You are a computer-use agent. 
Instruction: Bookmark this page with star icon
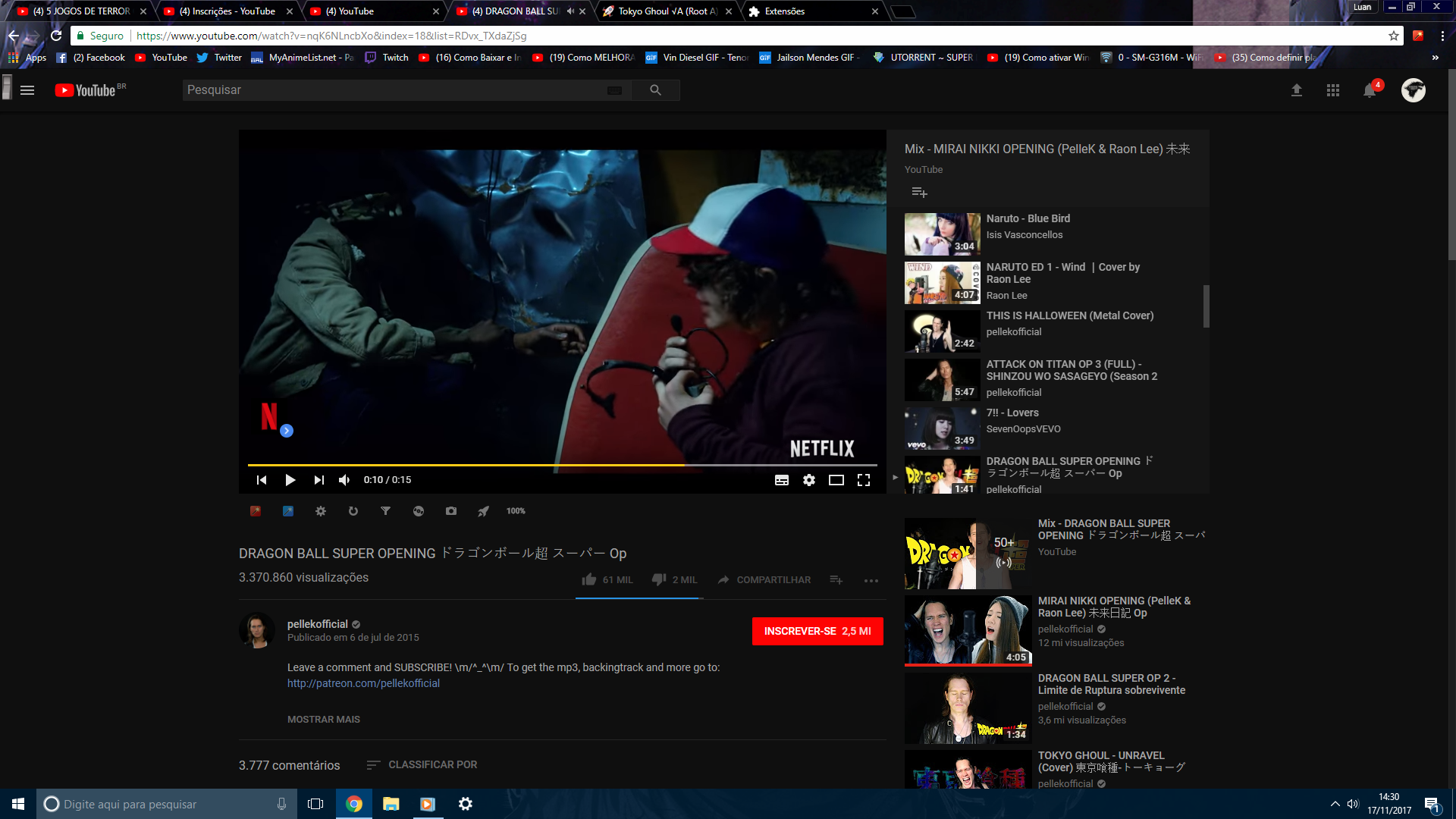(x=1394, y=36)
